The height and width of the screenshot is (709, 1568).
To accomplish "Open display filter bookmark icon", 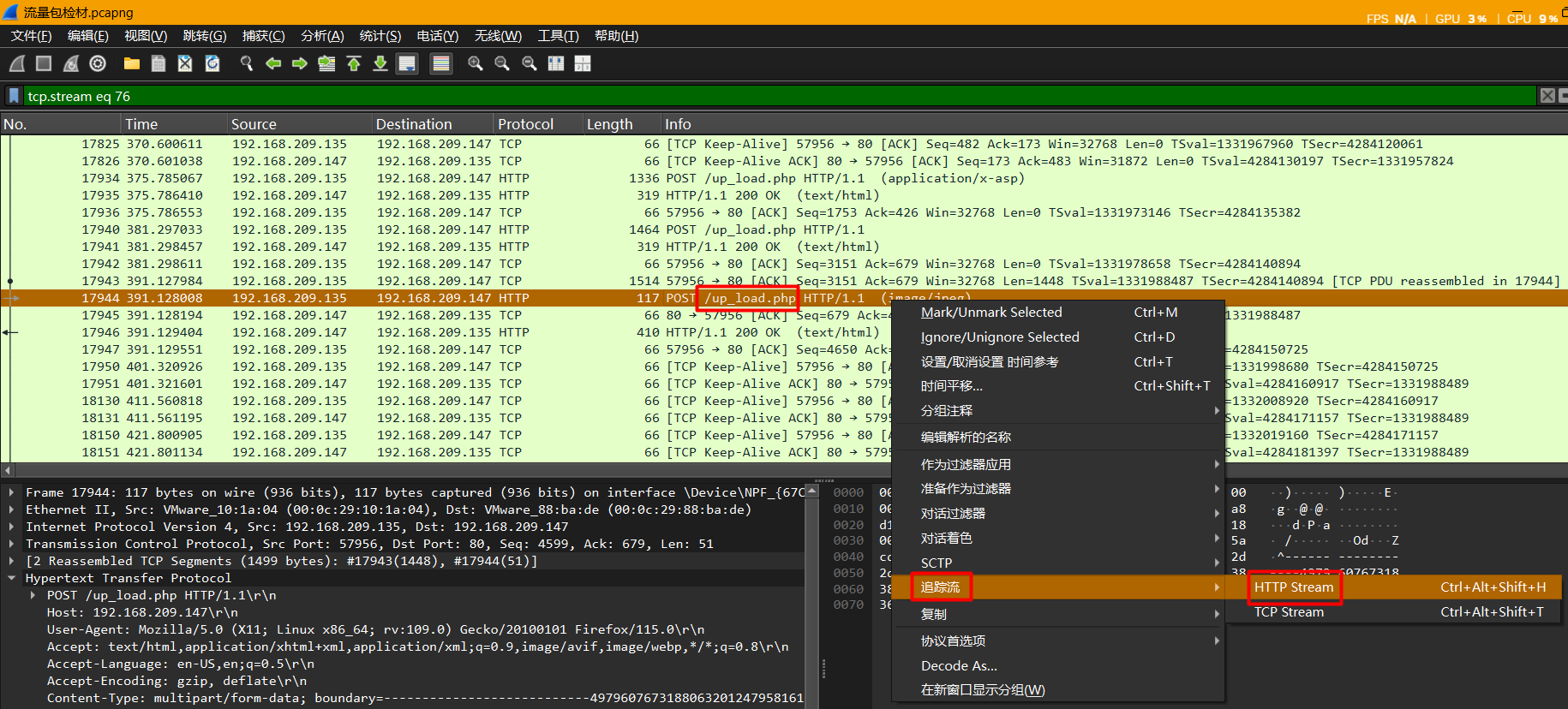I will click(x=14, y=96).
